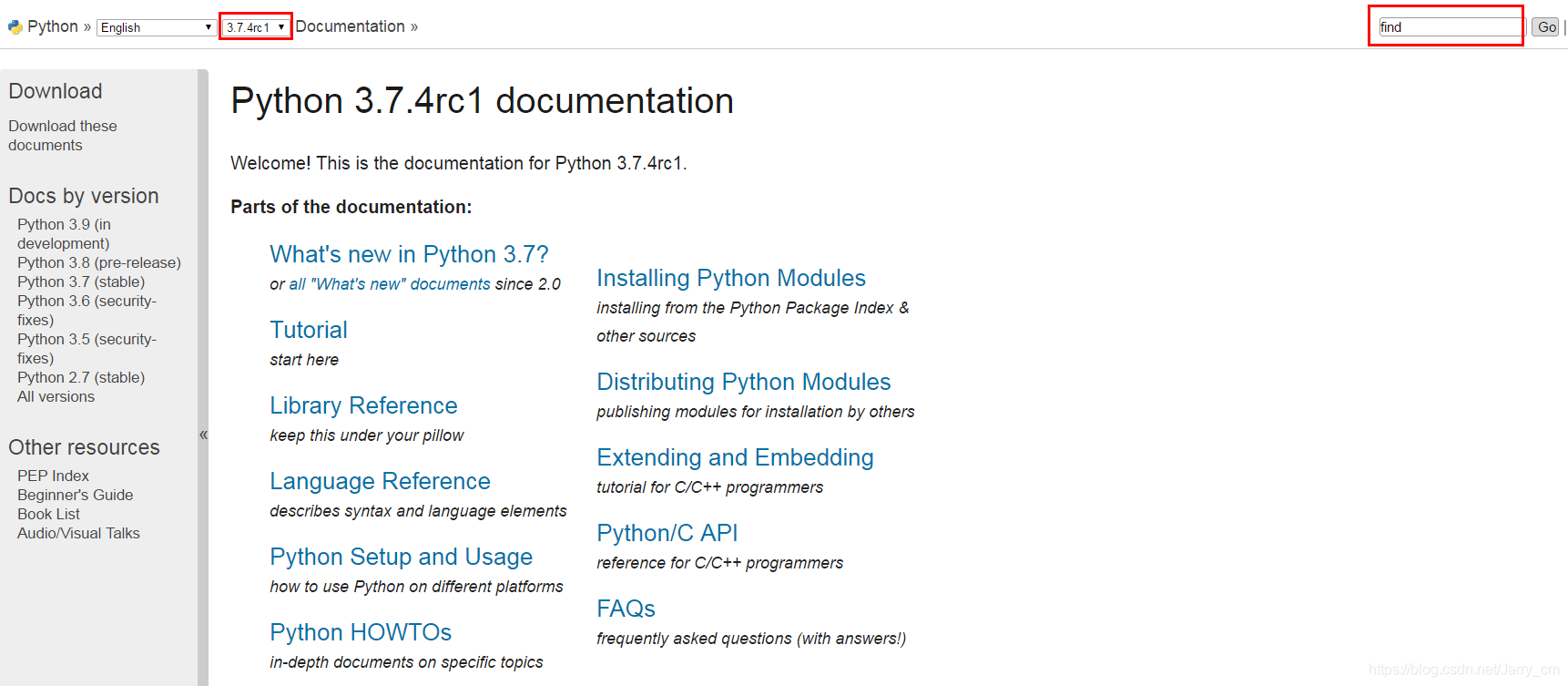Click 'describes syntax and language elements' text

(x=418, y=511)
